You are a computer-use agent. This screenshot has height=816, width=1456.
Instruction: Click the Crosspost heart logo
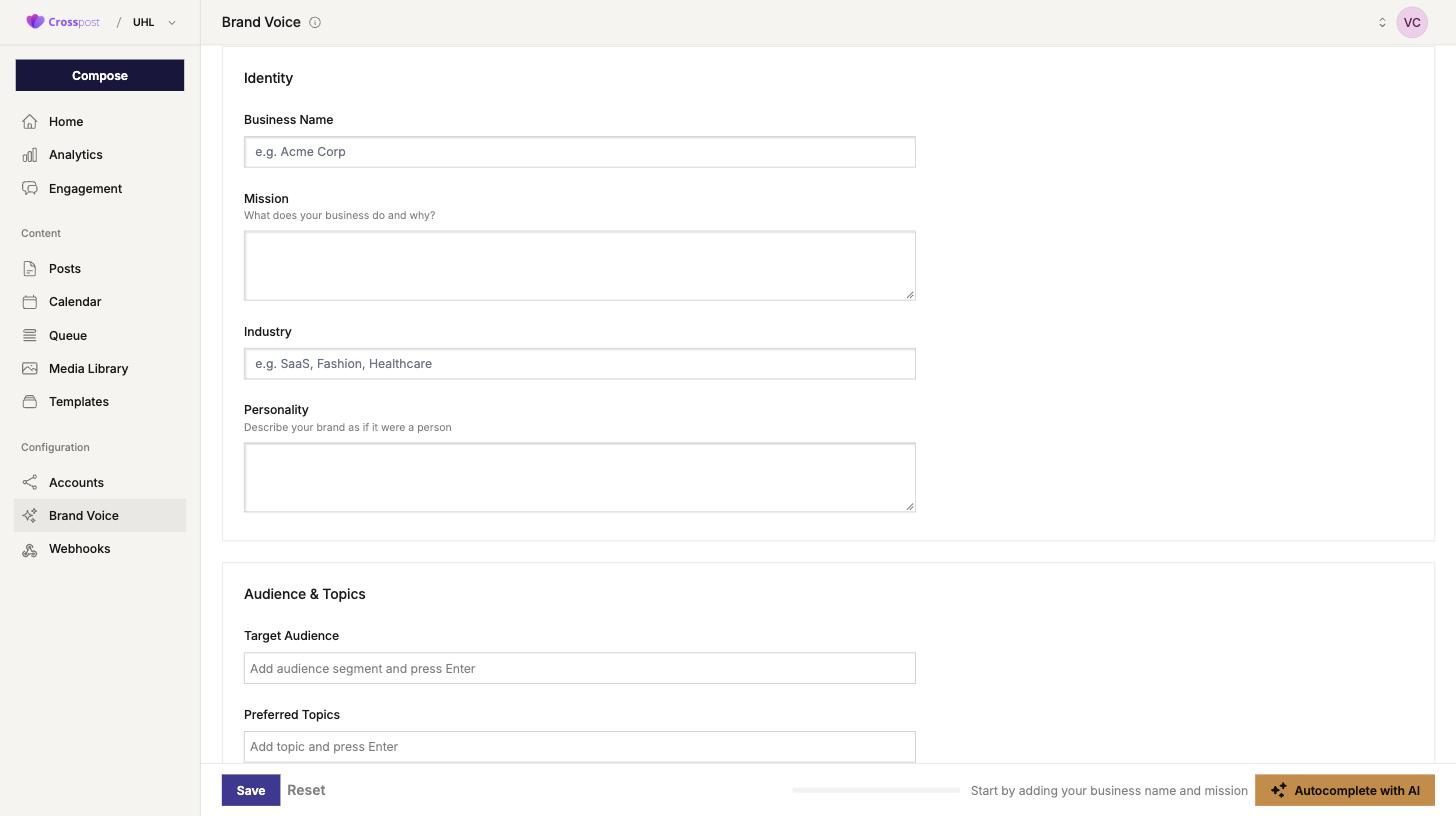35,22
